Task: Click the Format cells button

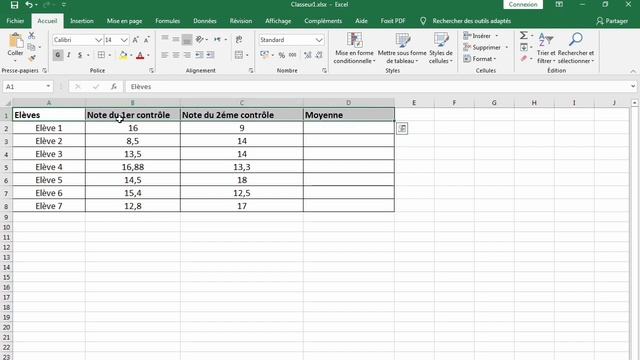Action: pos(480,59)
